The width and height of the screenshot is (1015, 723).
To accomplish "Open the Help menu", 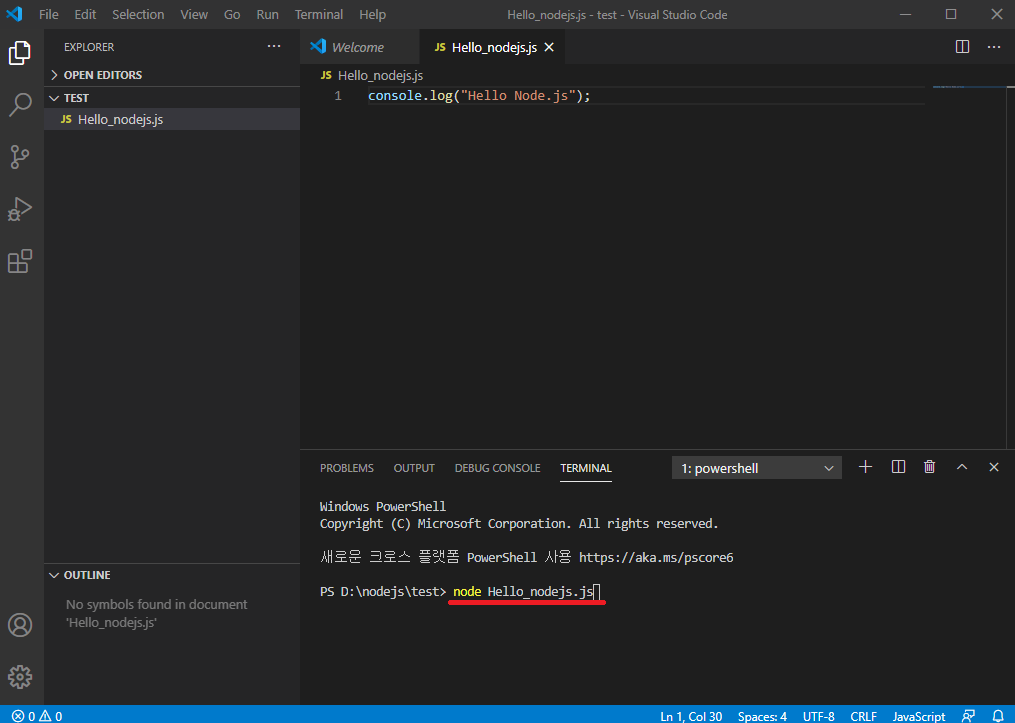I will (372, 14).
